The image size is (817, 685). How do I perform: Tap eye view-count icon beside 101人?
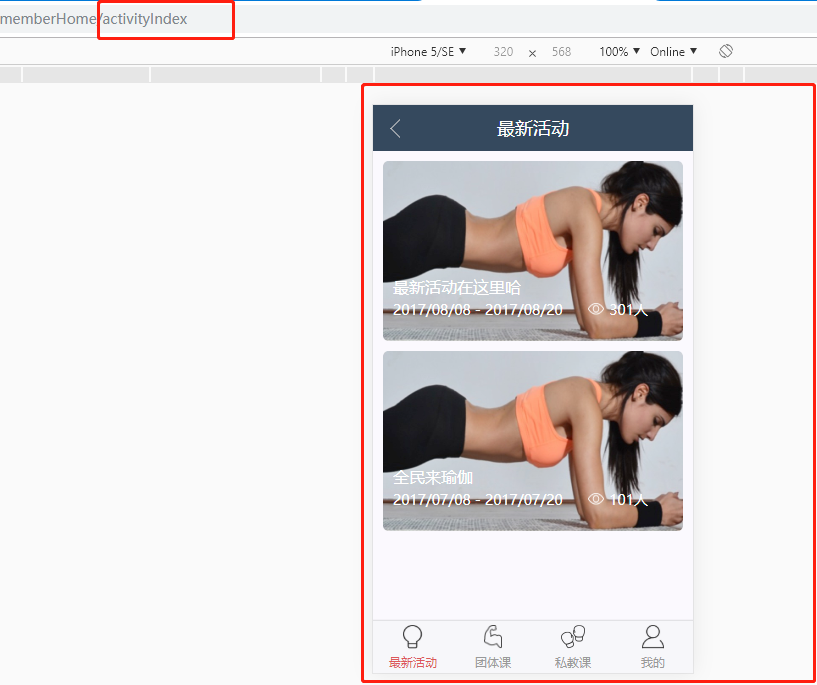(x=596, y=499)
